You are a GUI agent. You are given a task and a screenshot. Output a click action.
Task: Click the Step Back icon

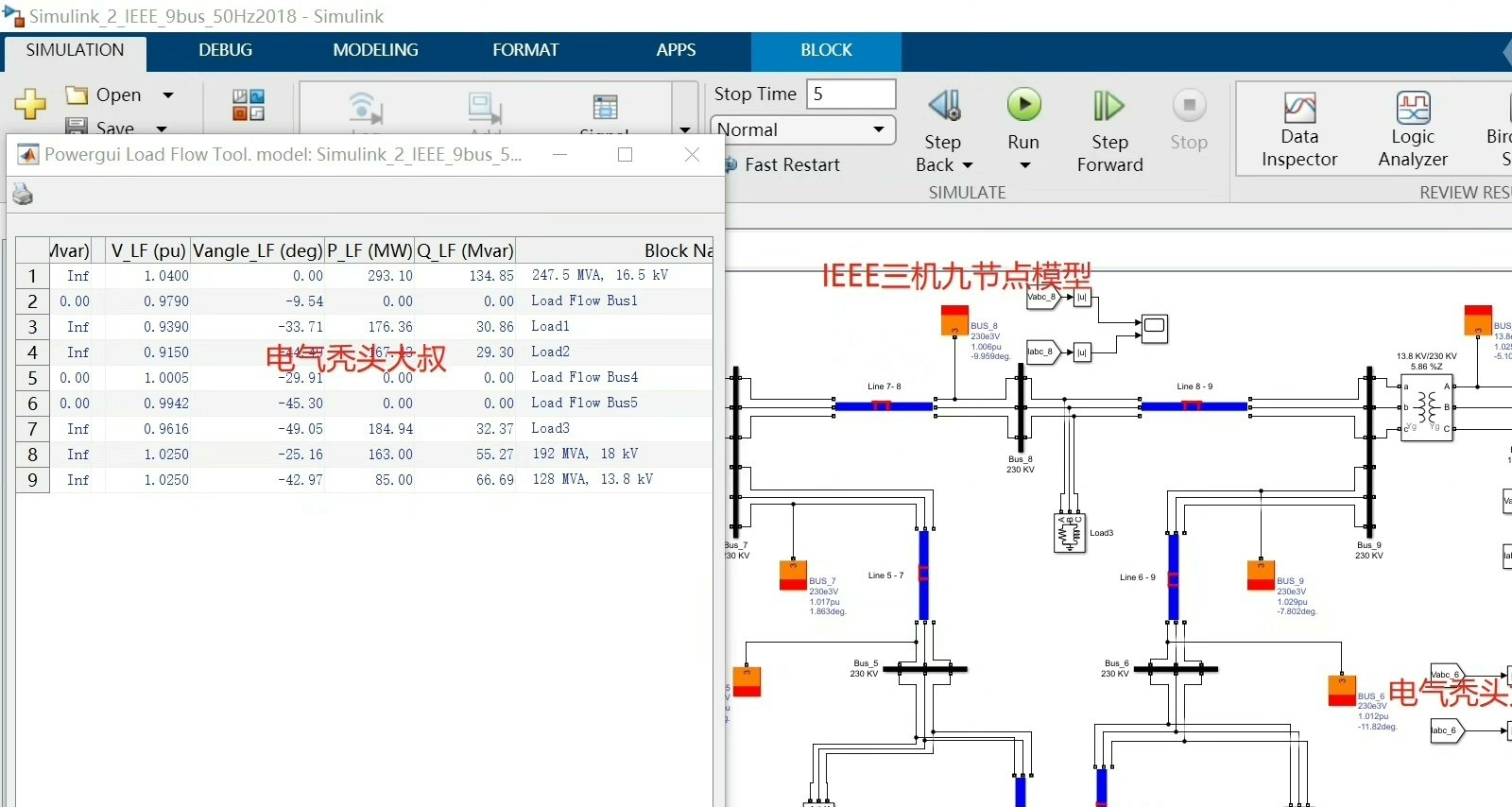(943, 106)
